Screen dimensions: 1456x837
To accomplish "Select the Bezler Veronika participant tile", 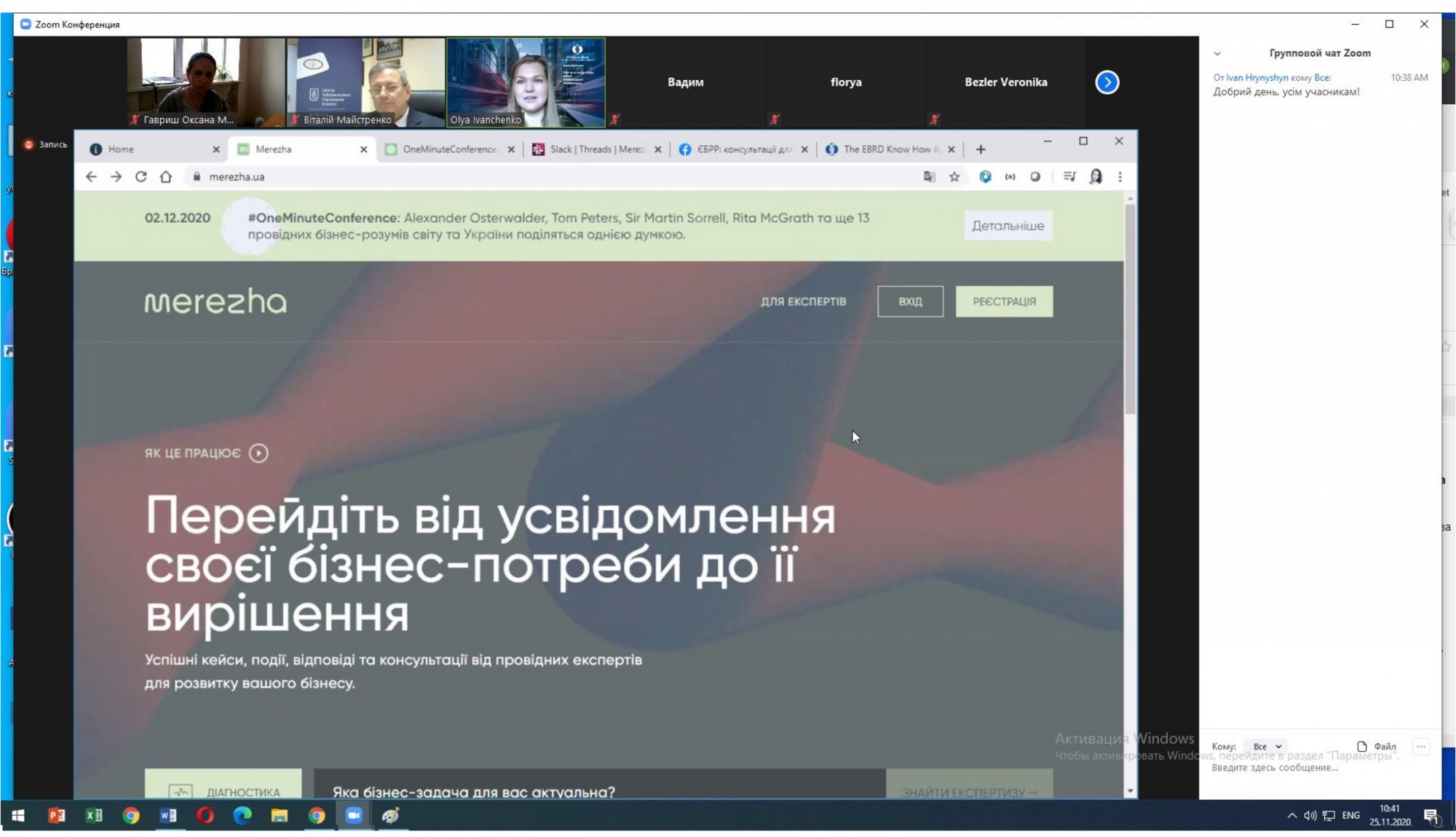I will [1006, 82].
